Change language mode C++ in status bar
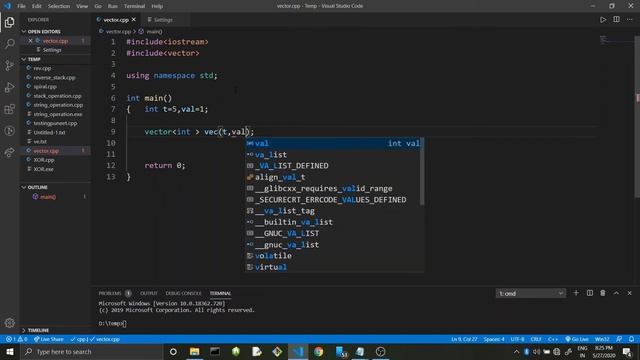 [553, 339]
